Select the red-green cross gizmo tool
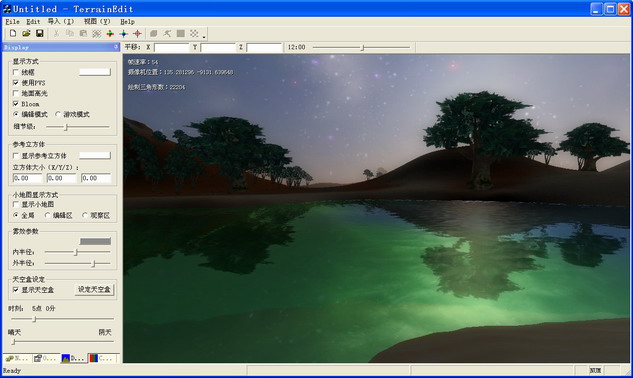Viewport: 633px width, 378px height. [110, 34]
